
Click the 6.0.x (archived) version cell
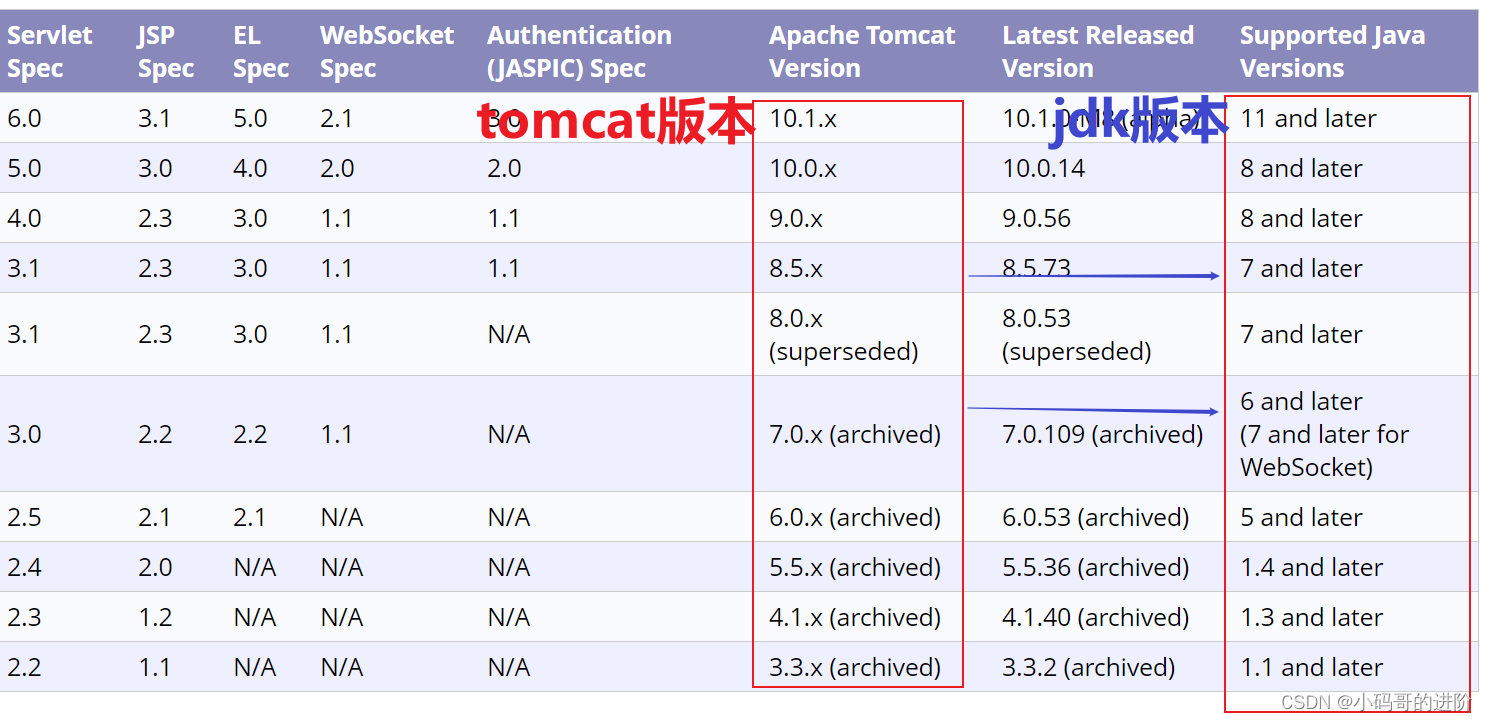855,517
